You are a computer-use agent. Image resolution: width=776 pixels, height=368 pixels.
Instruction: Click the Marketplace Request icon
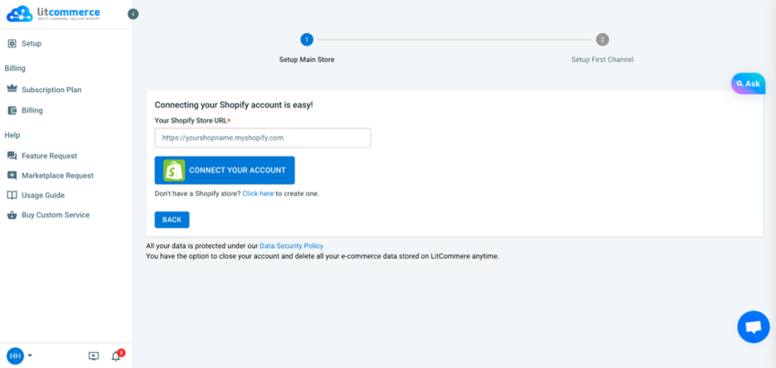(12, 176)
